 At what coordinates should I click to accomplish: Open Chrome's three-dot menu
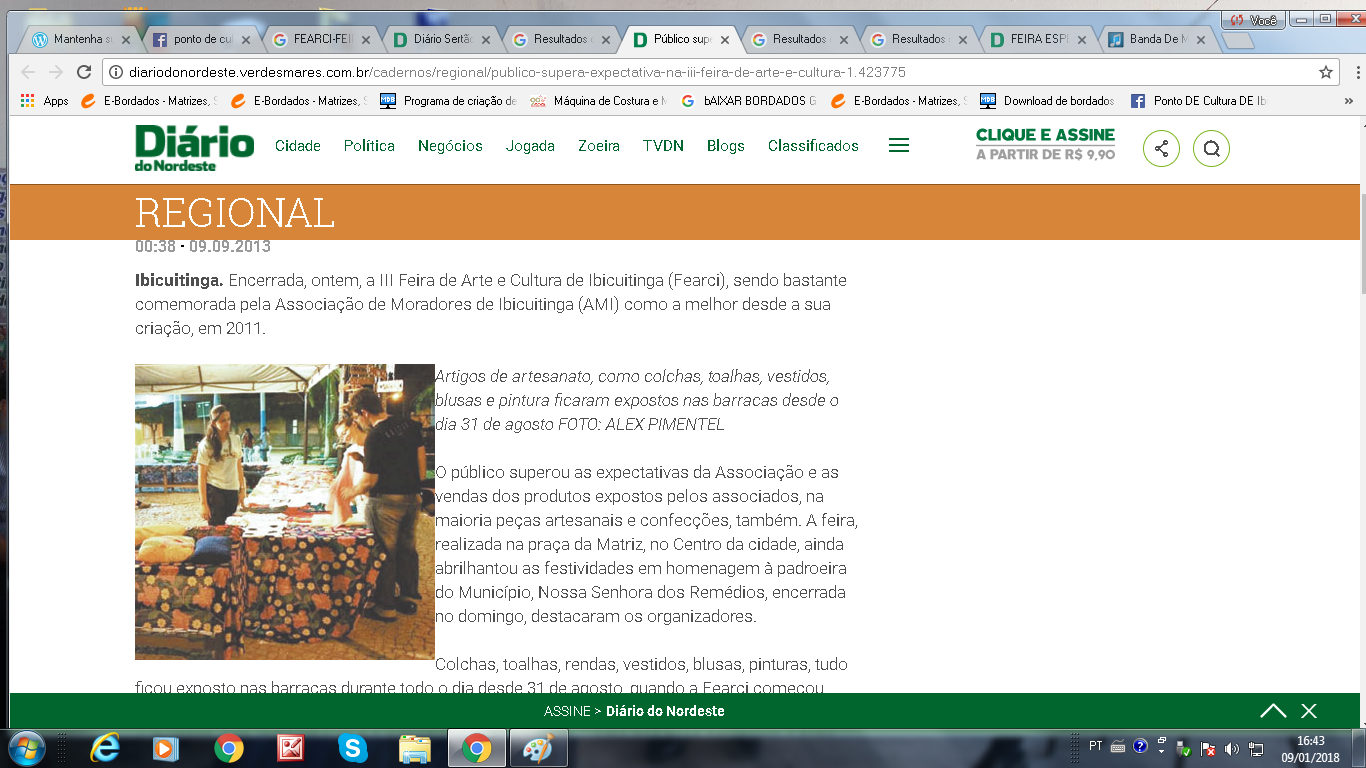1357,72
